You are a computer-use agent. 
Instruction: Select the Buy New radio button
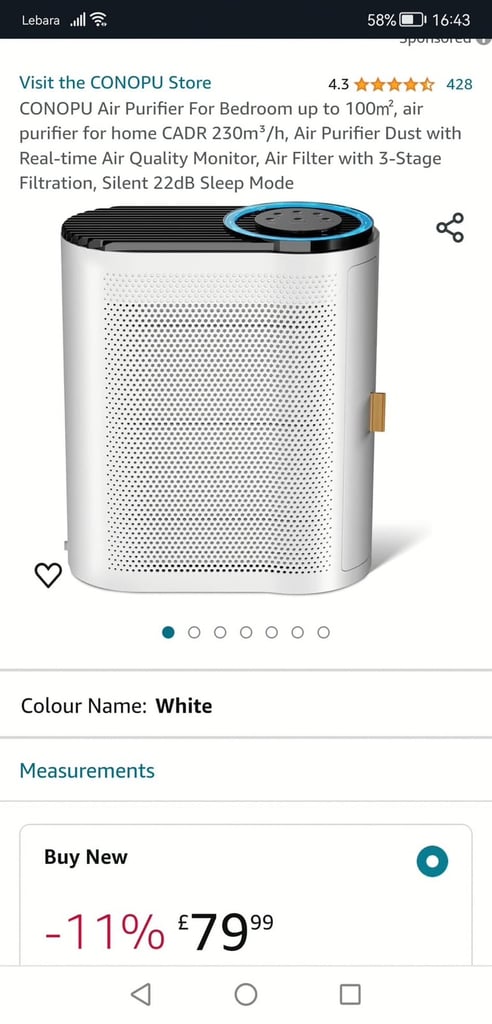coord(433,861)
